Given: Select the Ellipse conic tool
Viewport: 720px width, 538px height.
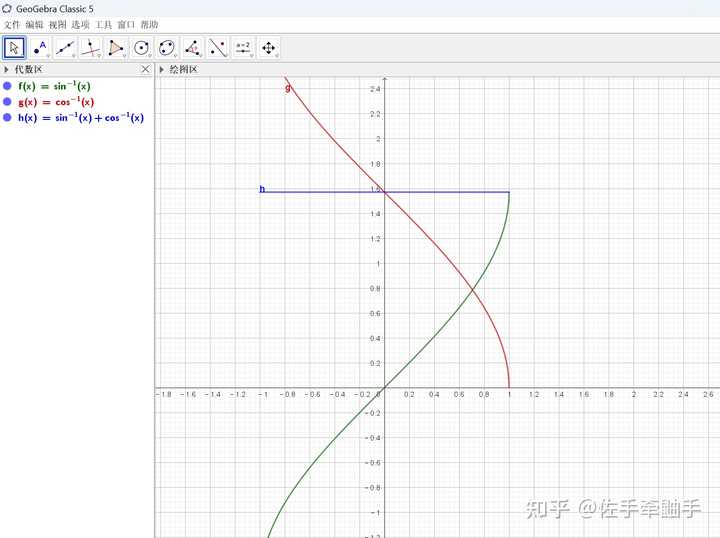Looking at the screenshot, I should click(167, 48).
